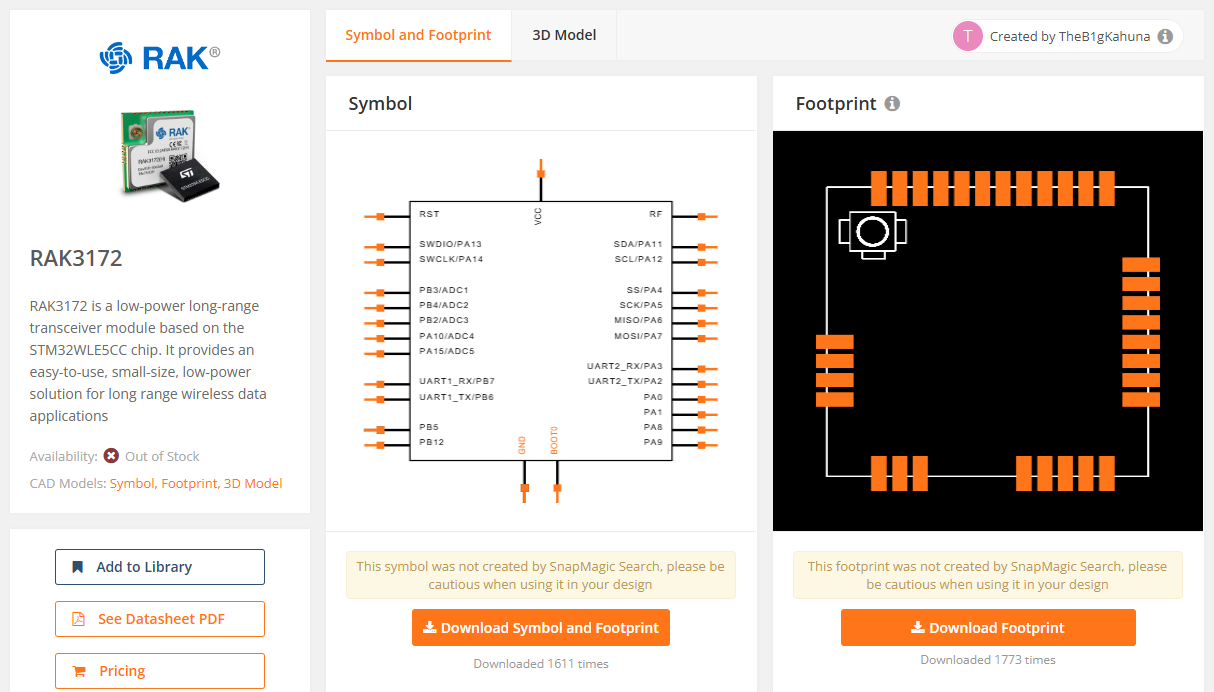Click the RAK3172 title text
The height and width of the screenshot is (692, 1214).
tap(76, 258)
